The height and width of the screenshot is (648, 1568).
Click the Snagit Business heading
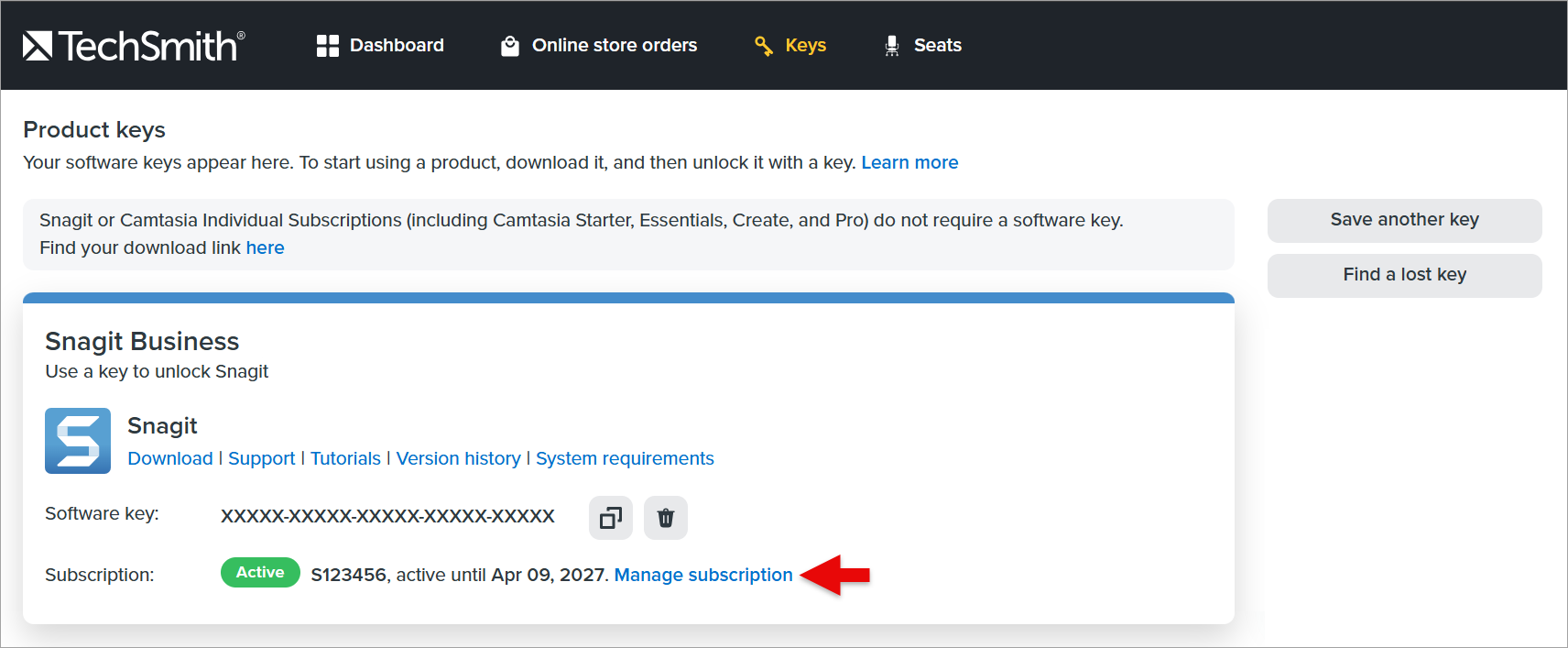(x=142, y=341)
